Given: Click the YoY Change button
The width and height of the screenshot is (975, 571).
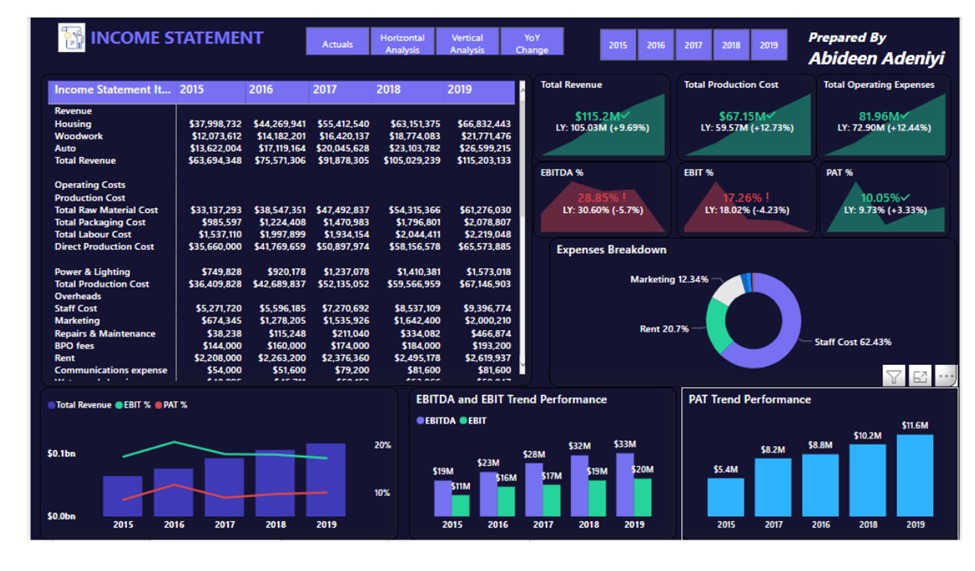Looking at the screenshot, I should click(x=532, y=43).
